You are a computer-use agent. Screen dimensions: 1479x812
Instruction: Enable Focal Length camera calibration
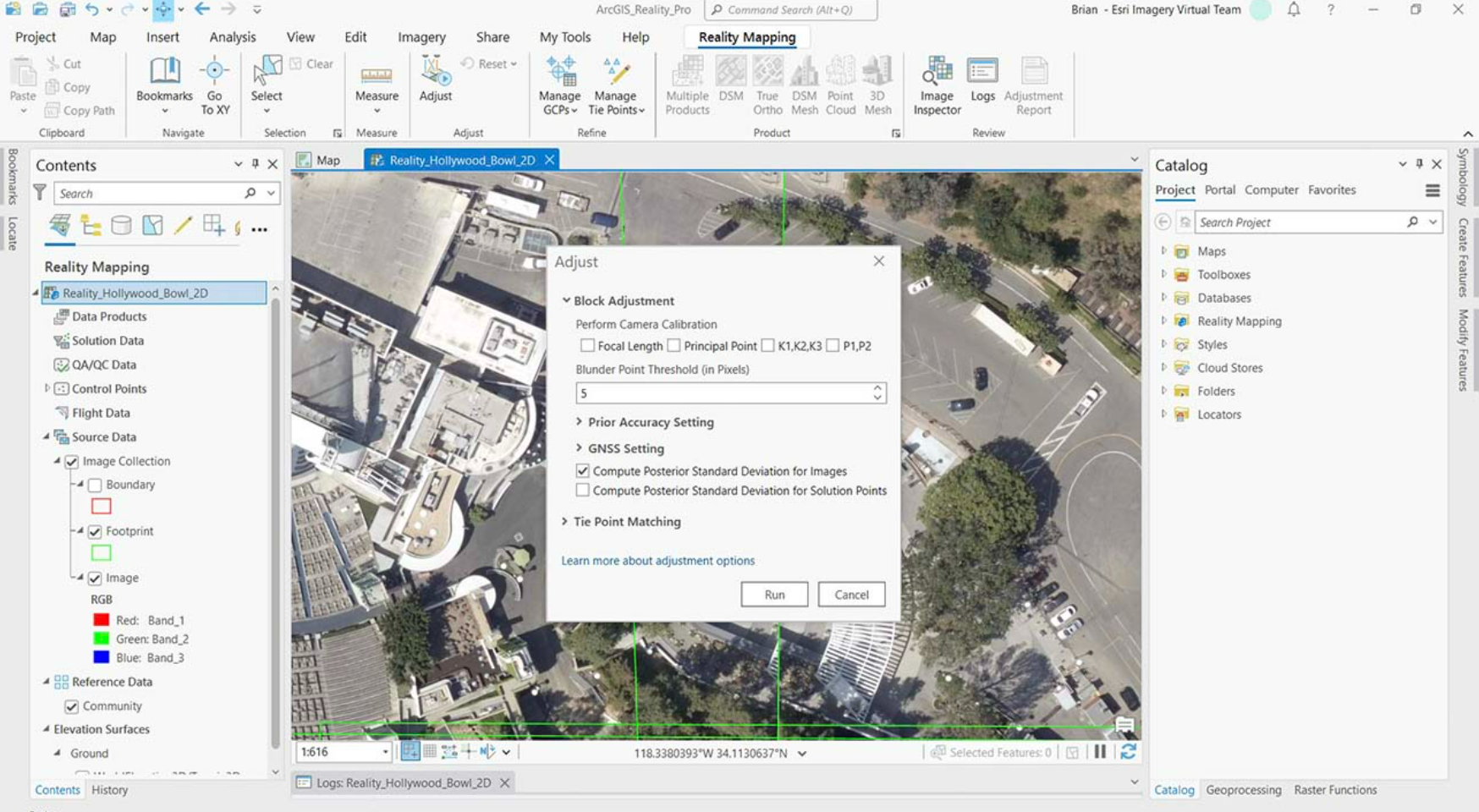pyautogui.click(x=587, y=345)
